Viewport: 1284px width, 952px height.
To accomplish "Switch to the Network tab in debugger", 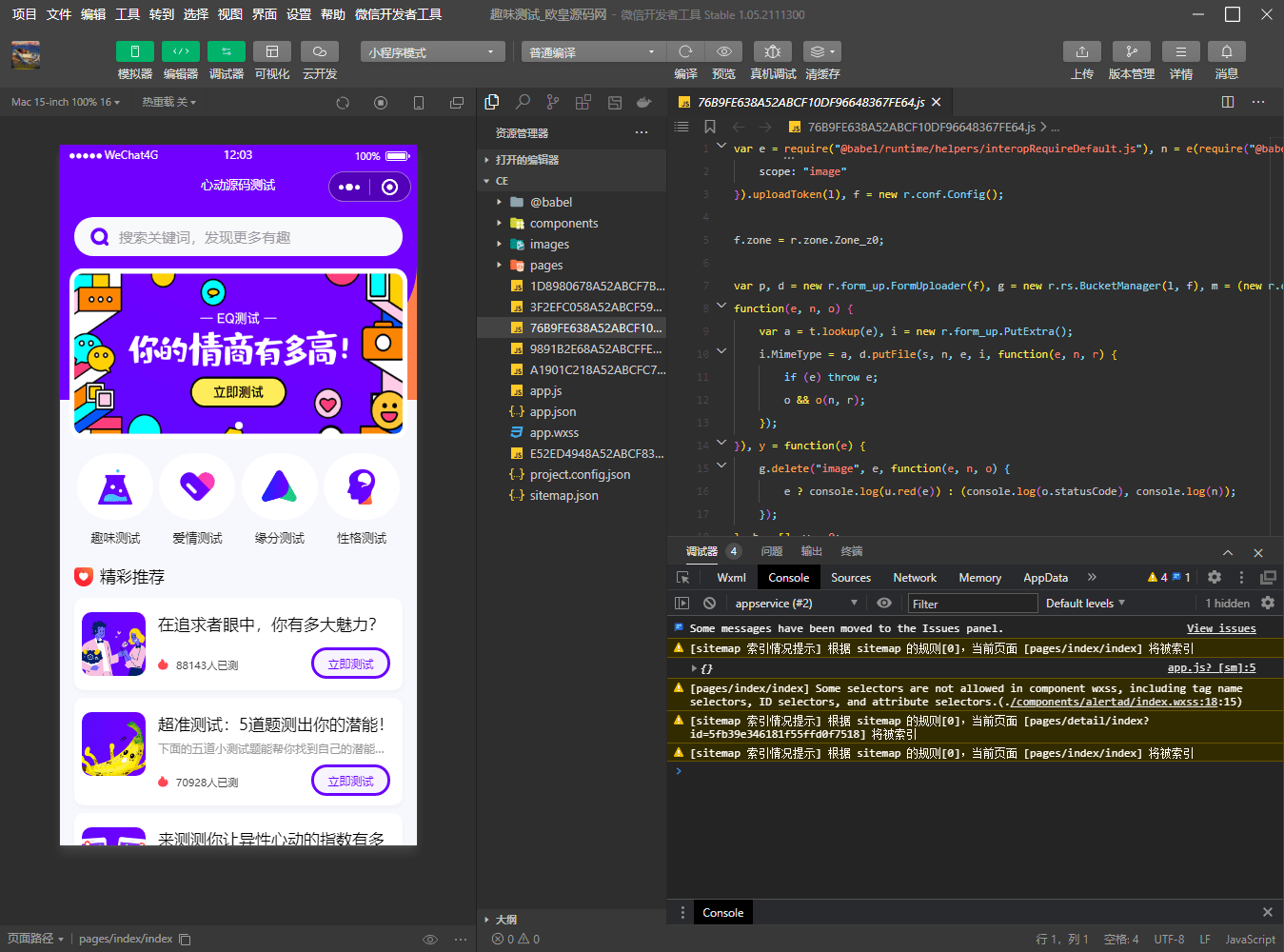I will (914, 577).
